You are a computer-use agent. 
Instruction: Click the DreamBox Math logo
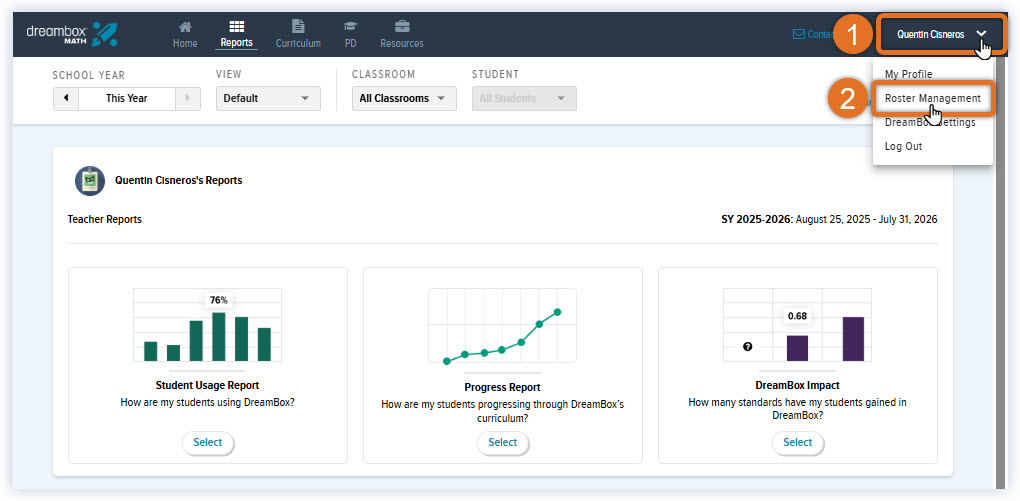tap(72, 34)
